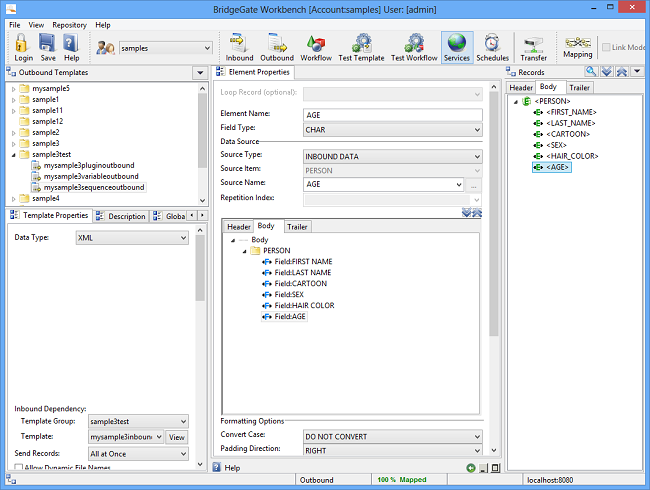Open the View menu
This screenshot has height=490, width=650.
(x=36, y=25)
